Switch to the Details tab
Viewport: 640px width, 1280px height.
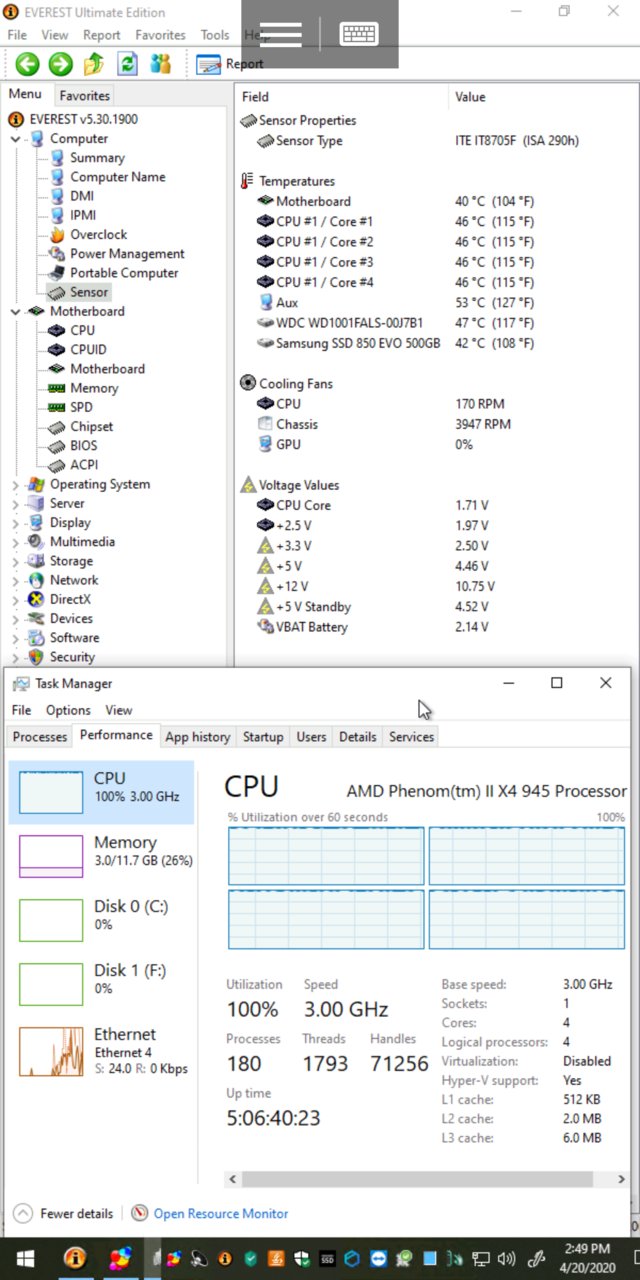[357, 737]
